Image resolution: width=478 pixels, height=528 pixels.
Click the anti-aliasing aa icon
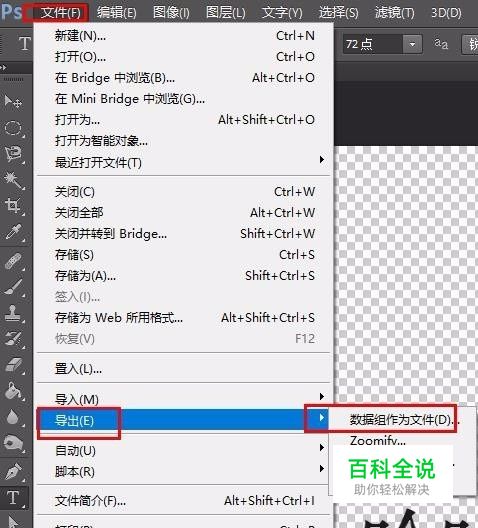click(x=441, y=44)
